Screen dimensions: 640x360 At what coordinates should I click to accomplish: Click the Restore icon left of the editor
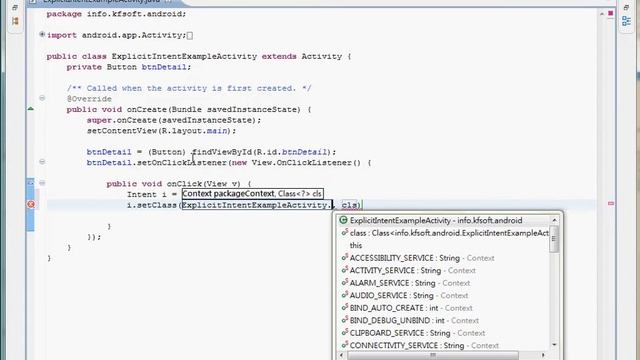pos(15,8)
